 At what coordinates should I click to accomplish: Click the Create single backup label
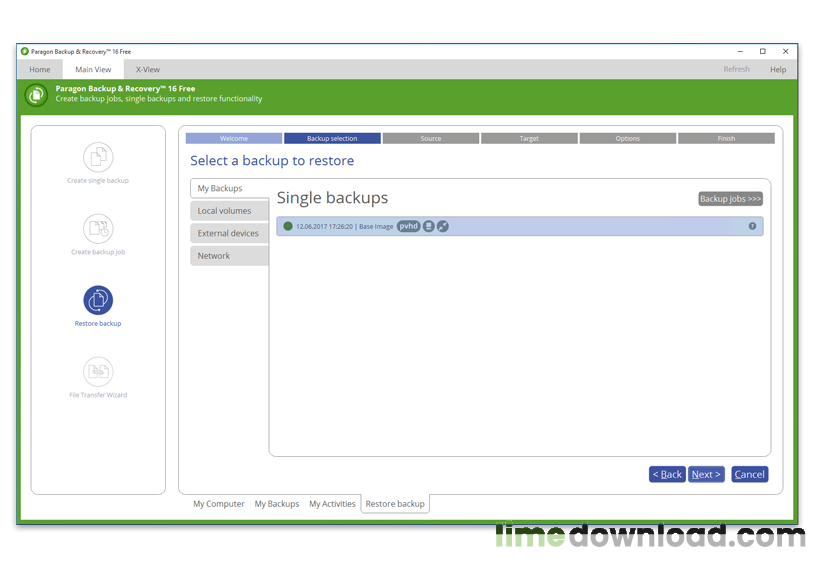pyautogui.click(x=98, y=180)
